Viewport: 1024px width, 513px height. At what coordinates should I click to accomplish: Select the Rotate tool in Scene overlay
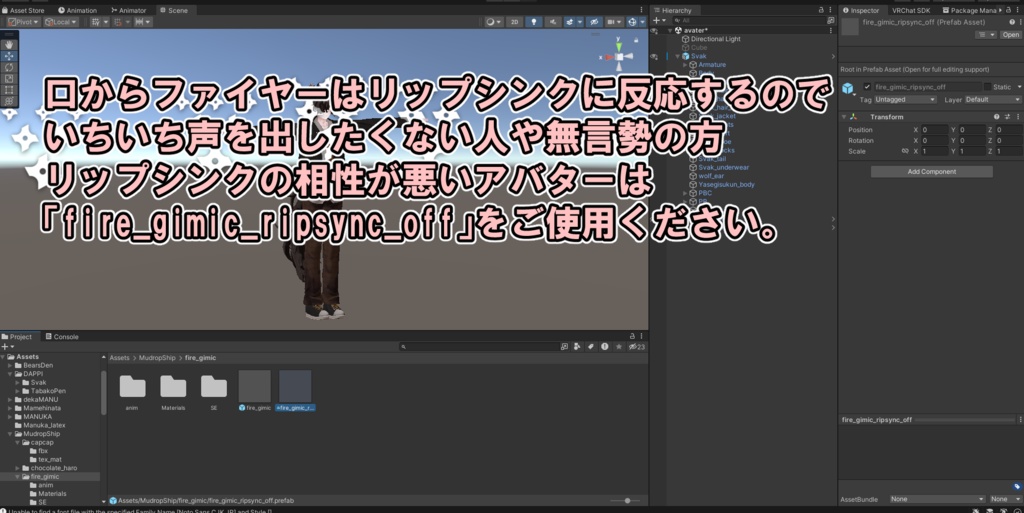point(8,67)
